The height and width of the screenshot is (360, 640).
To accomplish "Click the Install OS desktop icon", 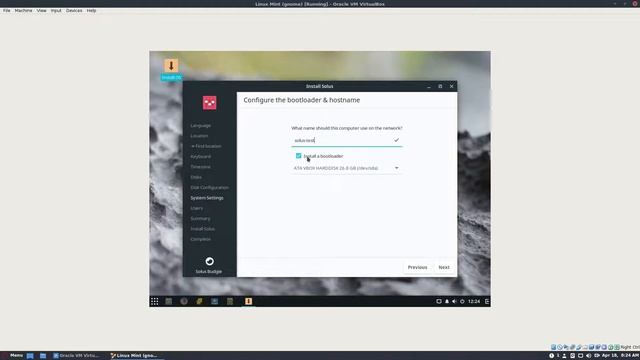I will click(171, 69).
